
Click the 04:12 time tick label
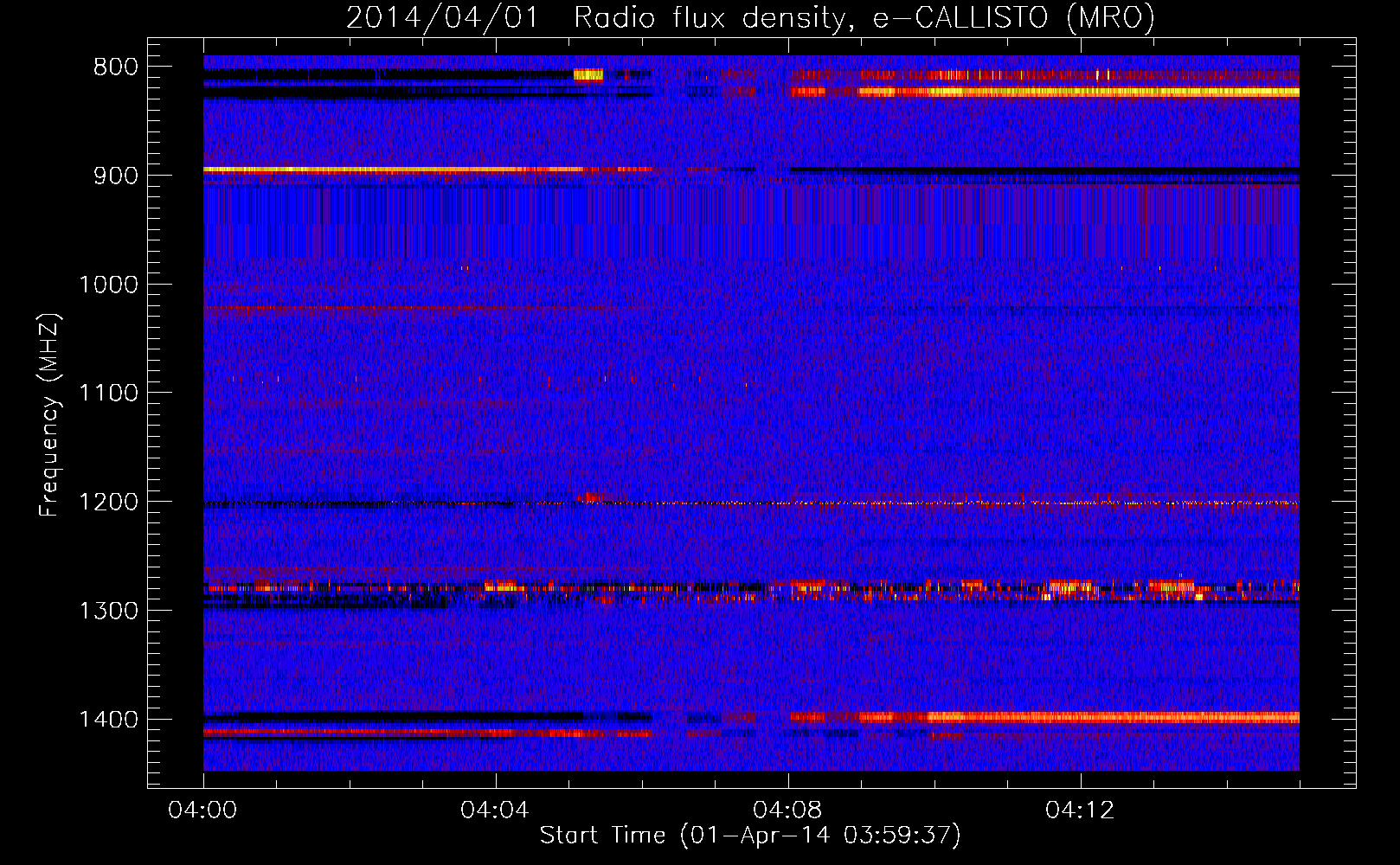tap(1080, 811)
